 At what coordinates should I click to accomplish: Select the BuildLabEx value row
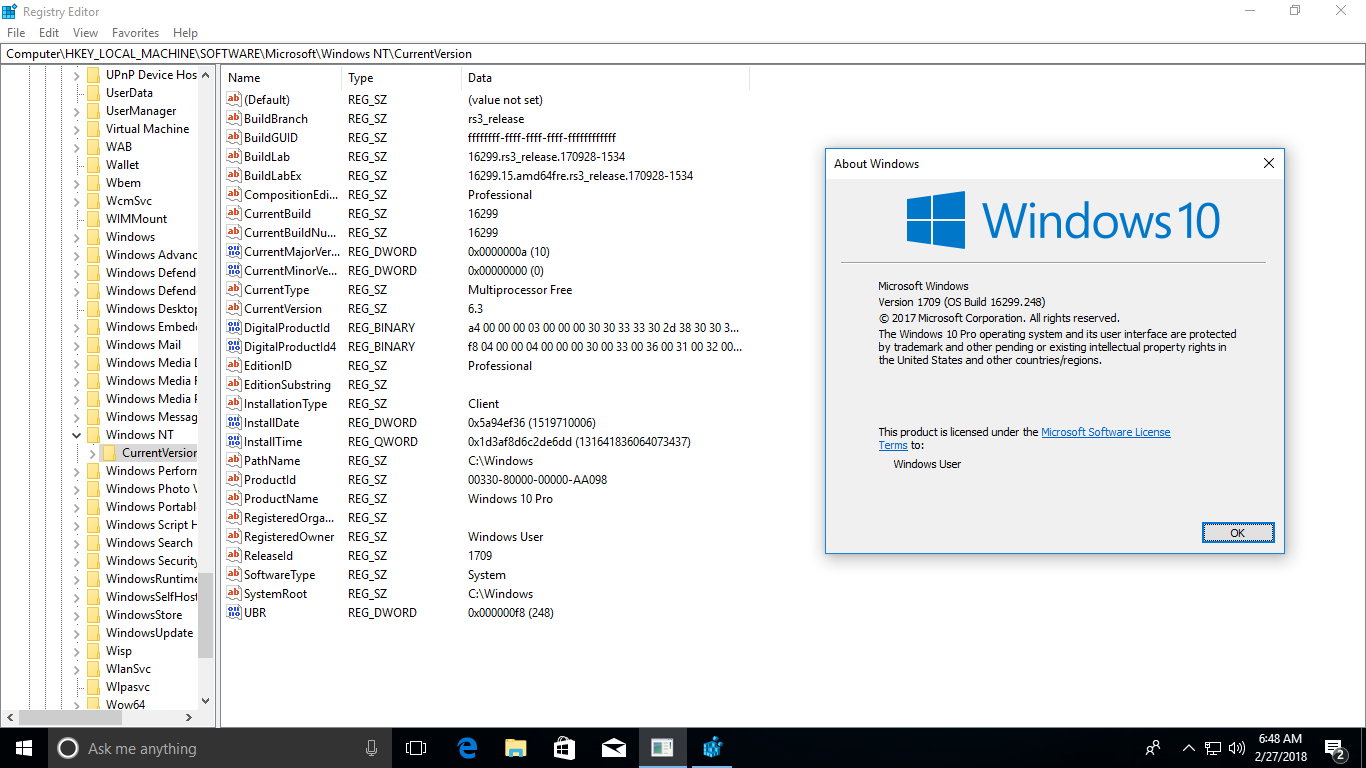[x=485, y=176]
